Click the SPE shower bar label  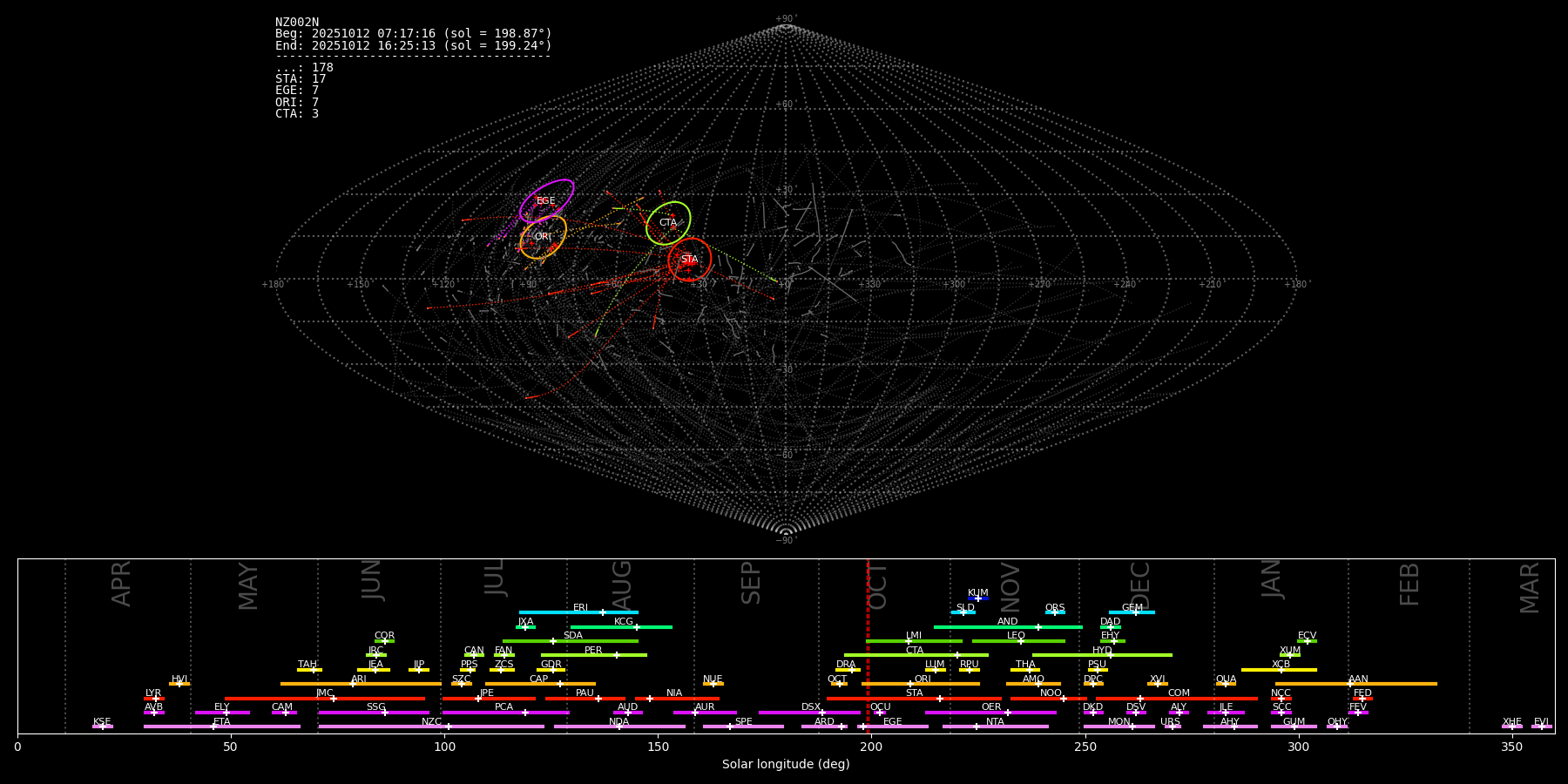743,722
